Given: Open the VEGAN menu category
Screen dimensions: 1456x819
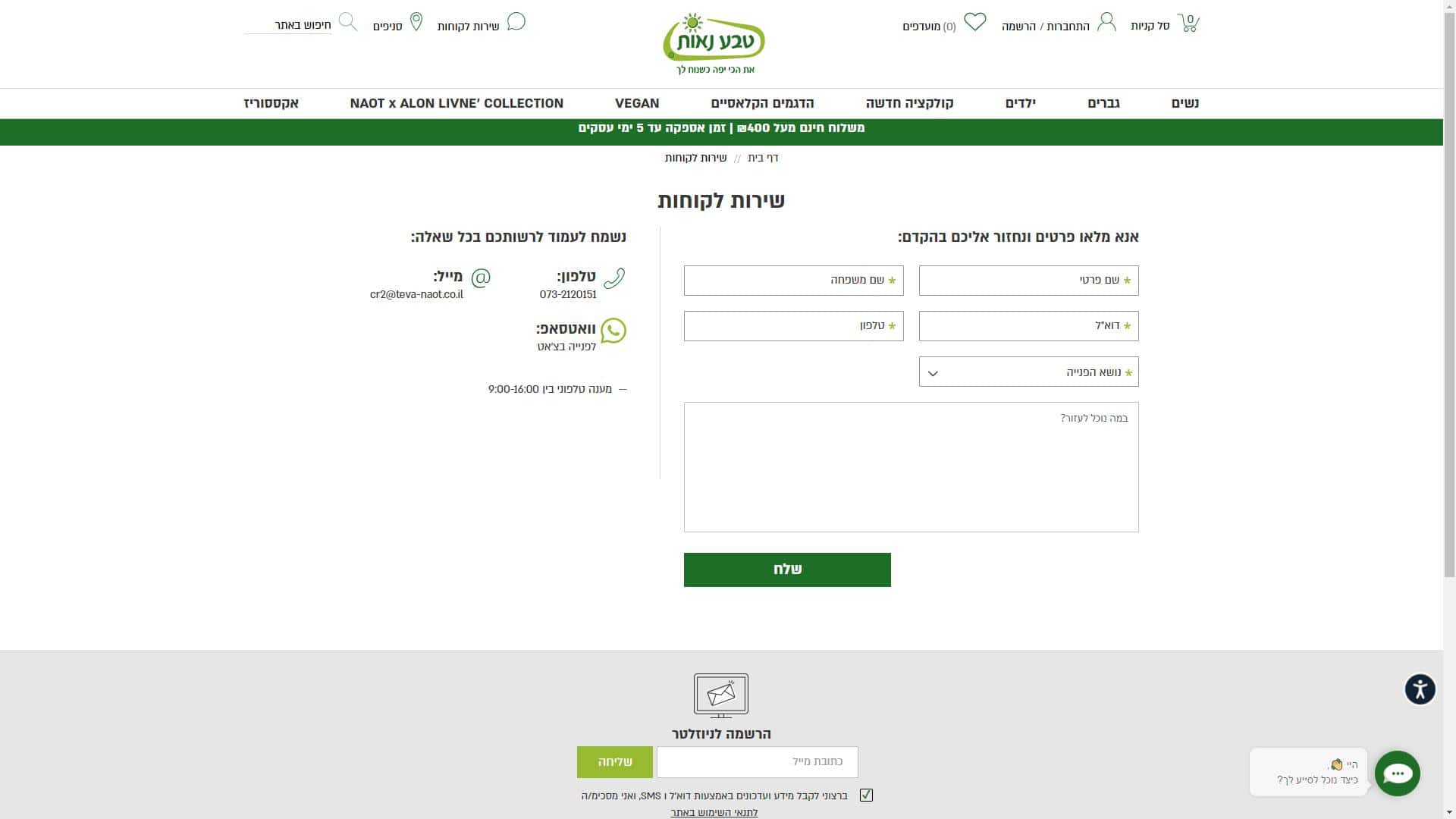Looking at the screenshot, I should click(x=636, y=103).
